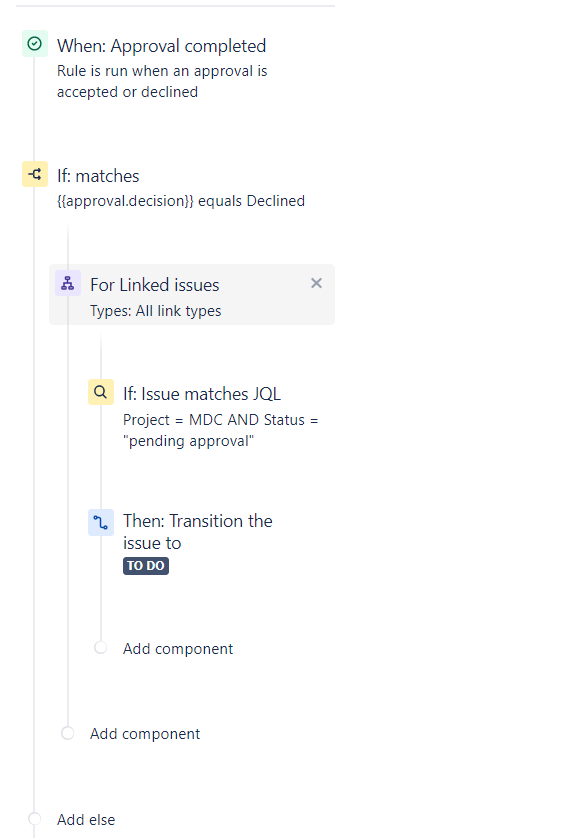Click the TO DO status badge

[x=146, y=566]
